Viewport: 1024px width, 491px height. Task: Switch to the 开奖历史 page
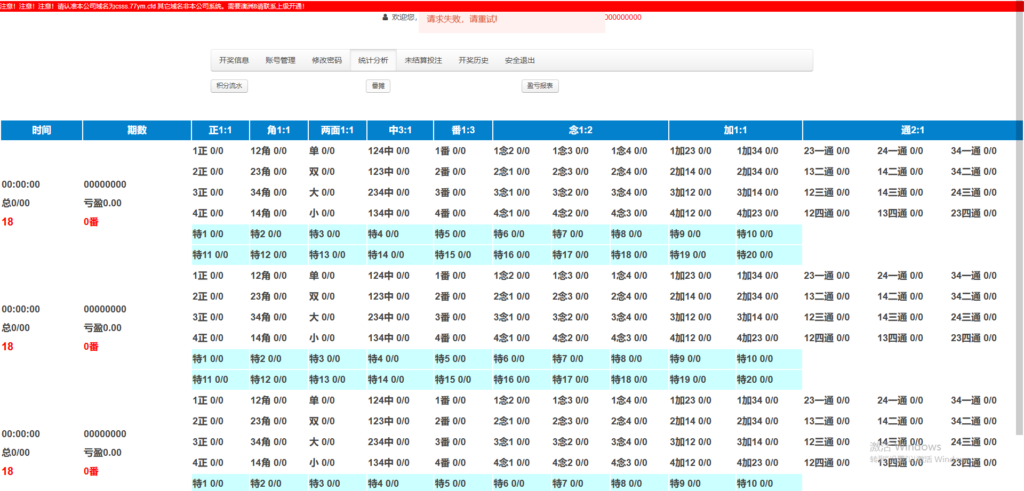click(x=473, y=60)
